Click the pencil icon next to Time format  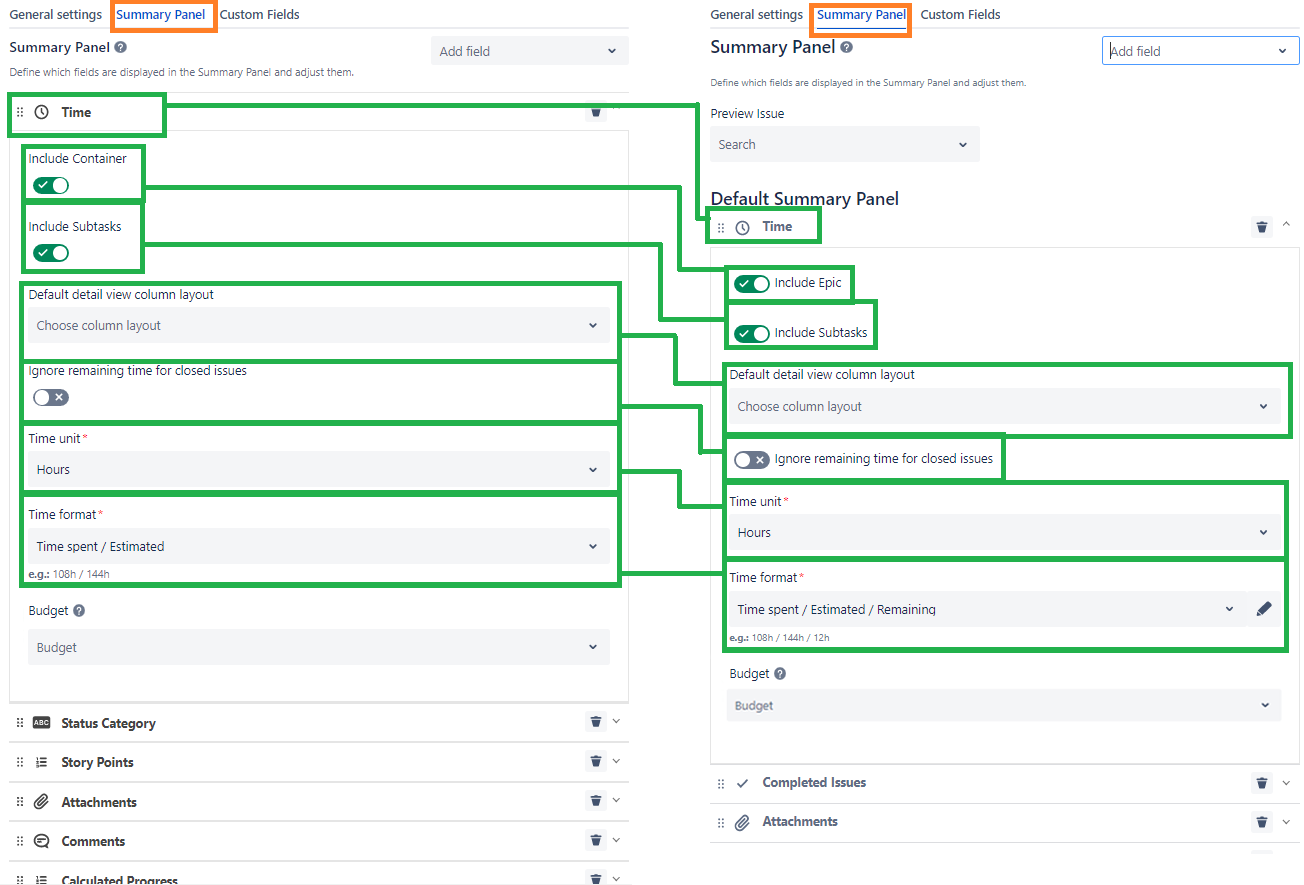coord(1264,607)
